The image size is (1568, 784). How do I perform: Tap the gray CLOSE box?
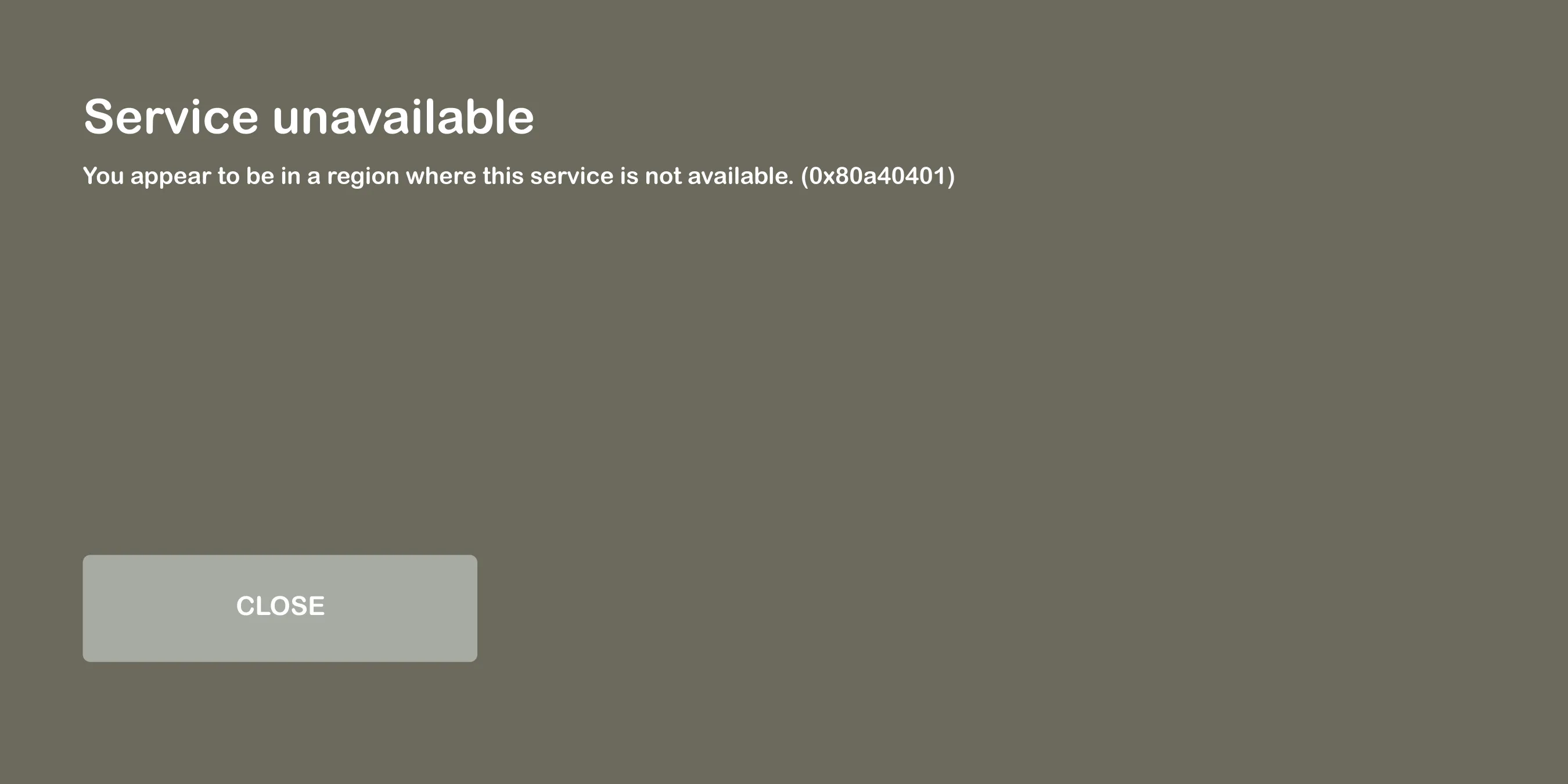tap(280, 608)
